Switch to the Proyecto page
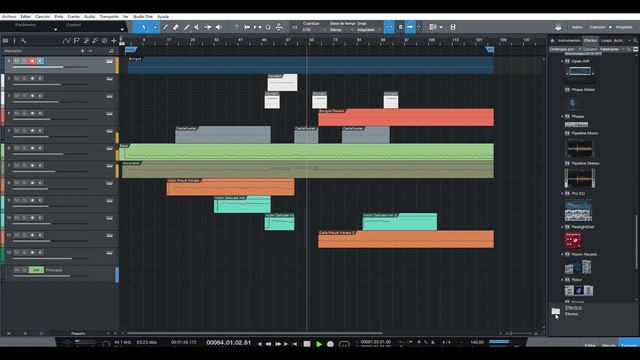 pos(624,27)
